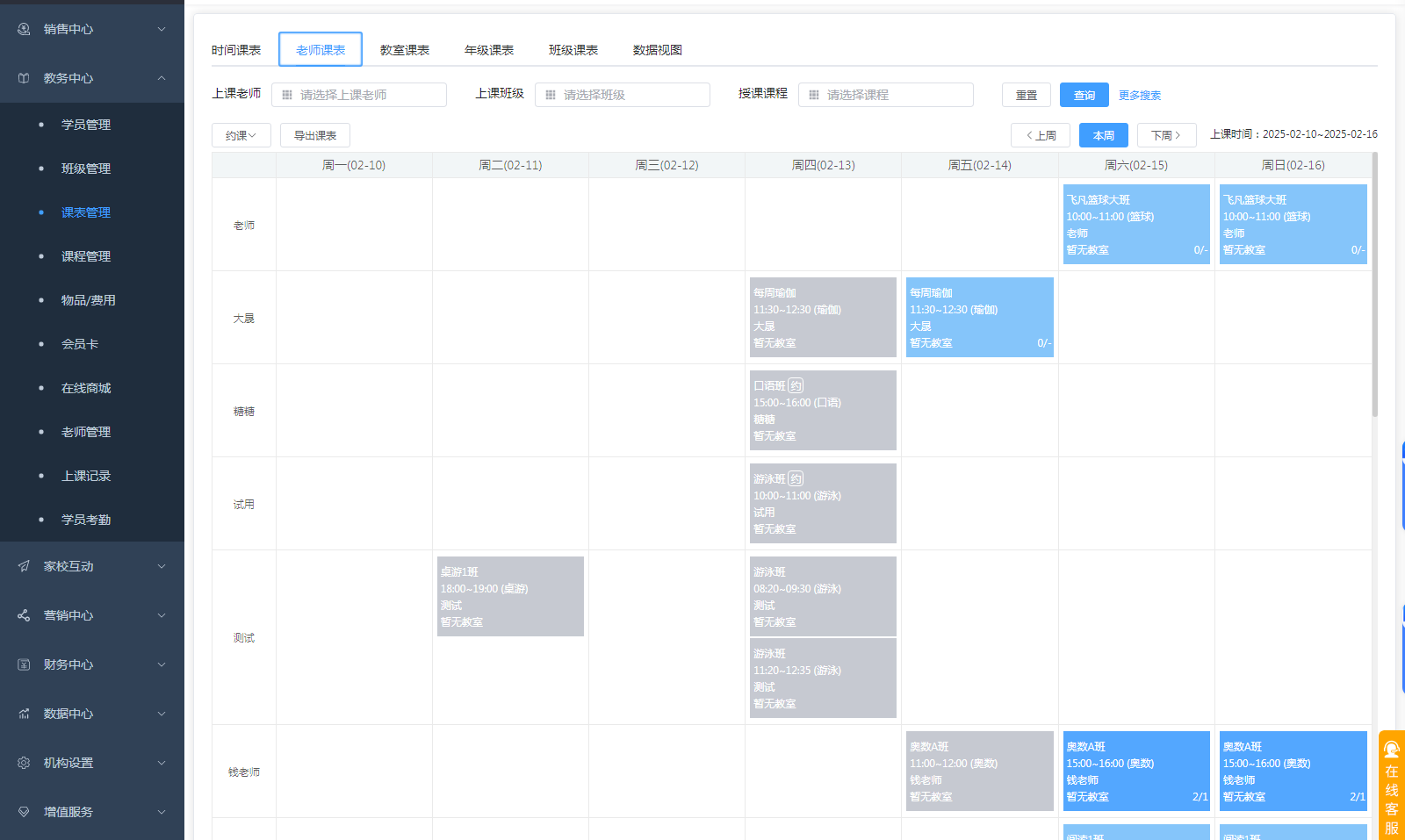Open the 上课班级 selector
The image size is (1405, 840).
pos(623,95)
